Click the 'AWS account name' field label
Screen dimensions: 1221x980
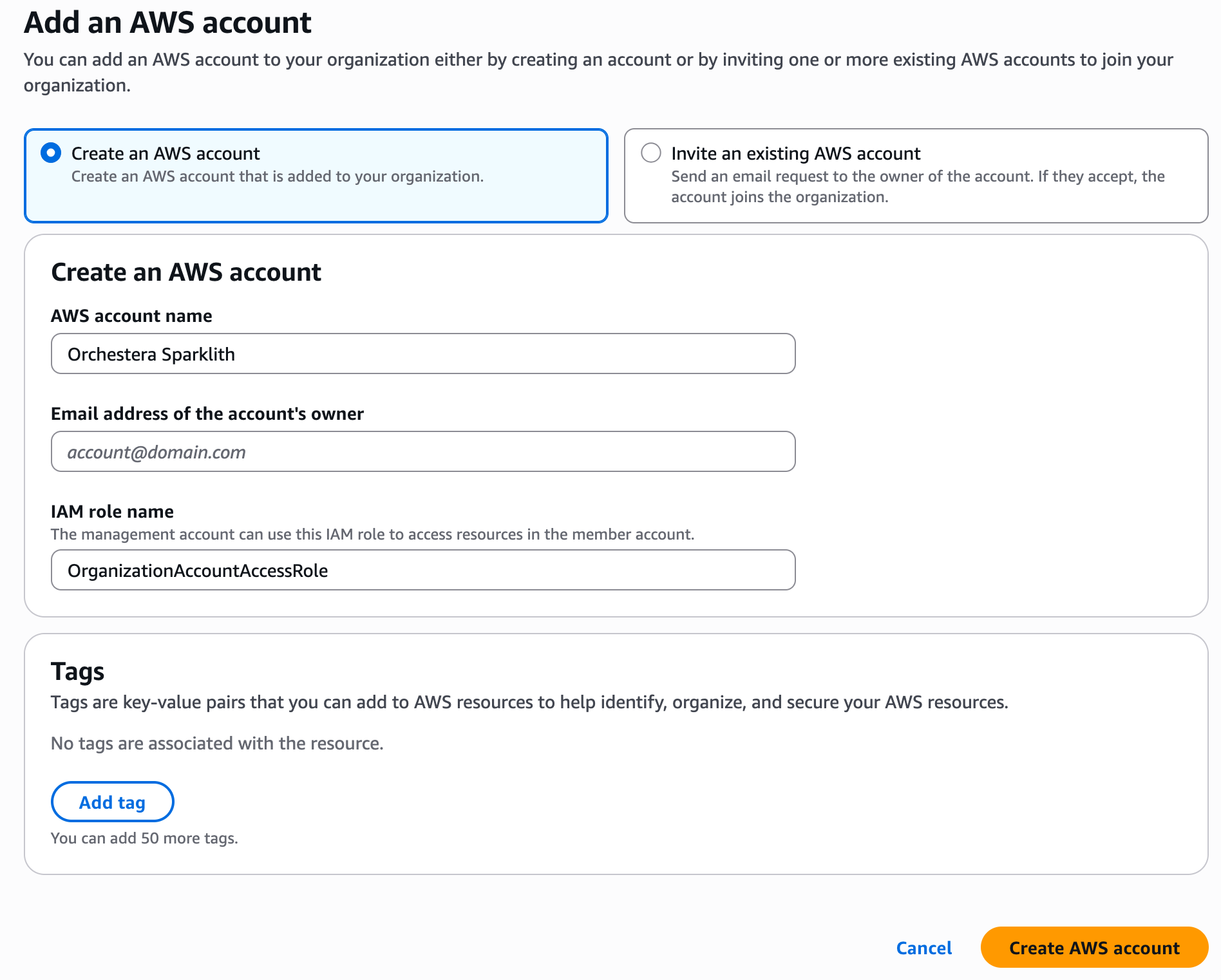tap(131, 316)
